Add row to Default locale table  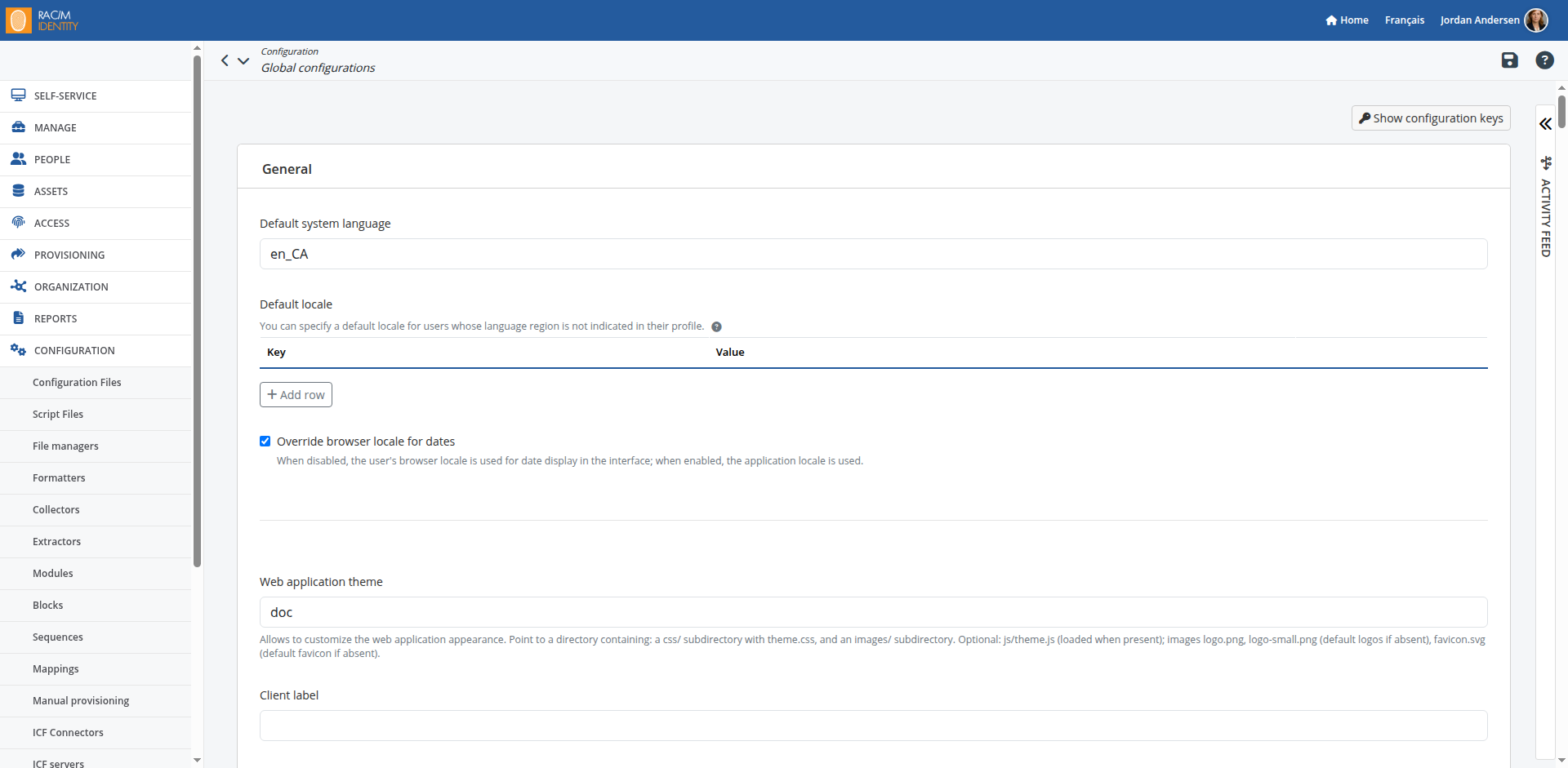tap(296, 395)
